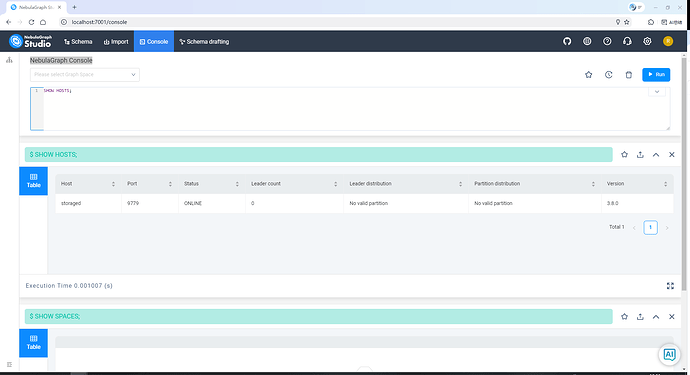Click the NebulaGraph Studio logo
The height and width of the screenshot is (375, 690).
(30, 41)
